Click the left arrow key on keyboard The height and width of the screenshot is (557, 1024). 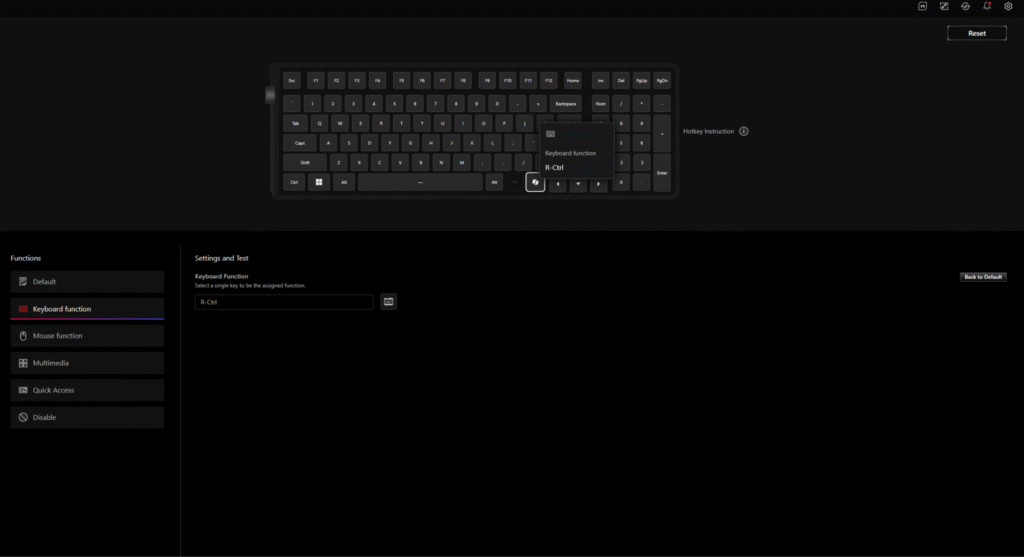[x=557, y=184]
